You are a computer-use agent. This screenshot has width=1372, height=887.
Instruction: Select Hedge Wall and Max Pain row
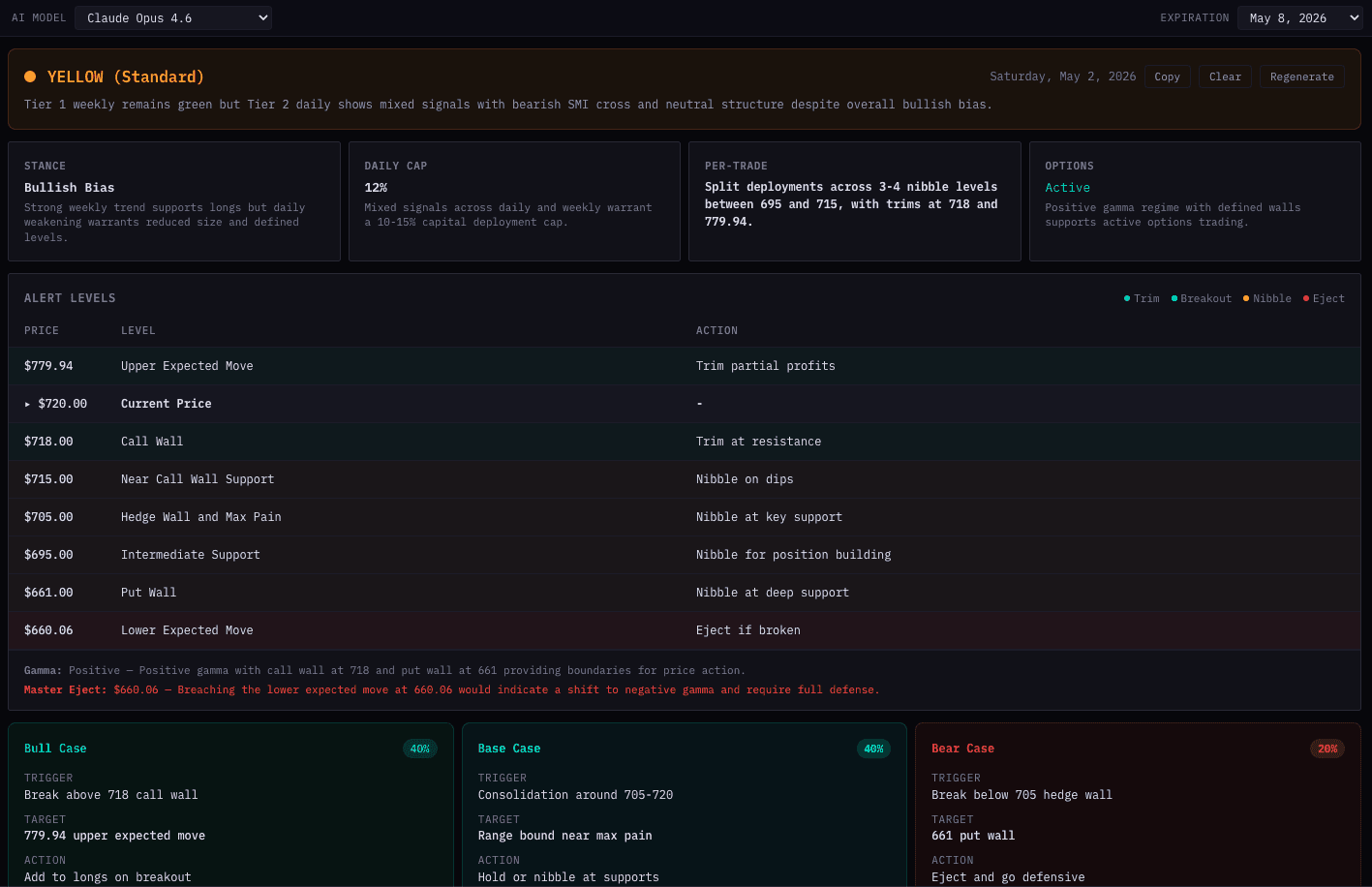684,517
